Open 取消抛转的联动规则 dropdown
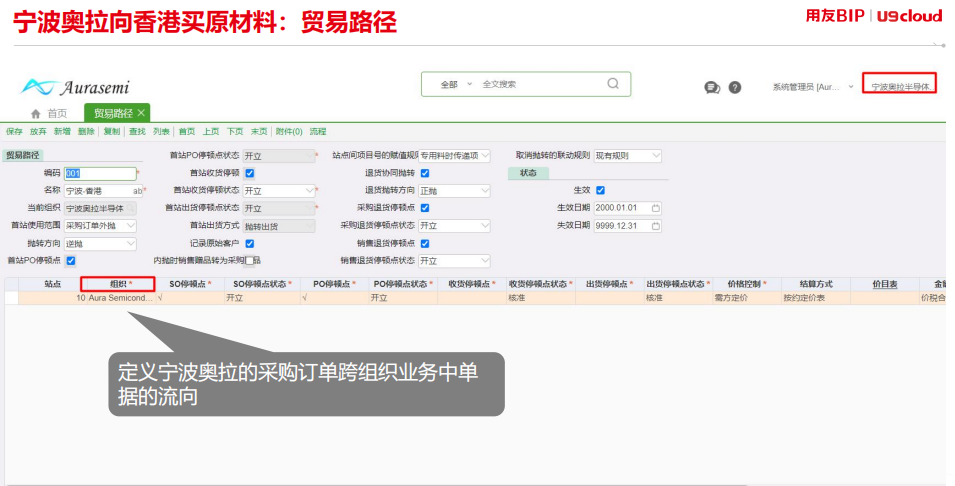Screen dimensions: 955x486 coord(627,156)
